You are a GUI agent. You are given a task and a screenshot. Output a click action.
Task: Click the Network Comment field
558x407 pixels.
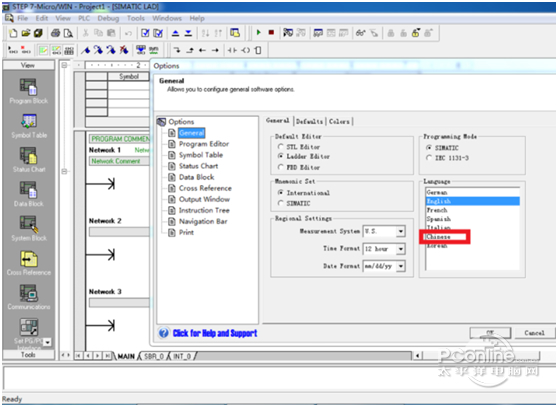tap(119, 161)
